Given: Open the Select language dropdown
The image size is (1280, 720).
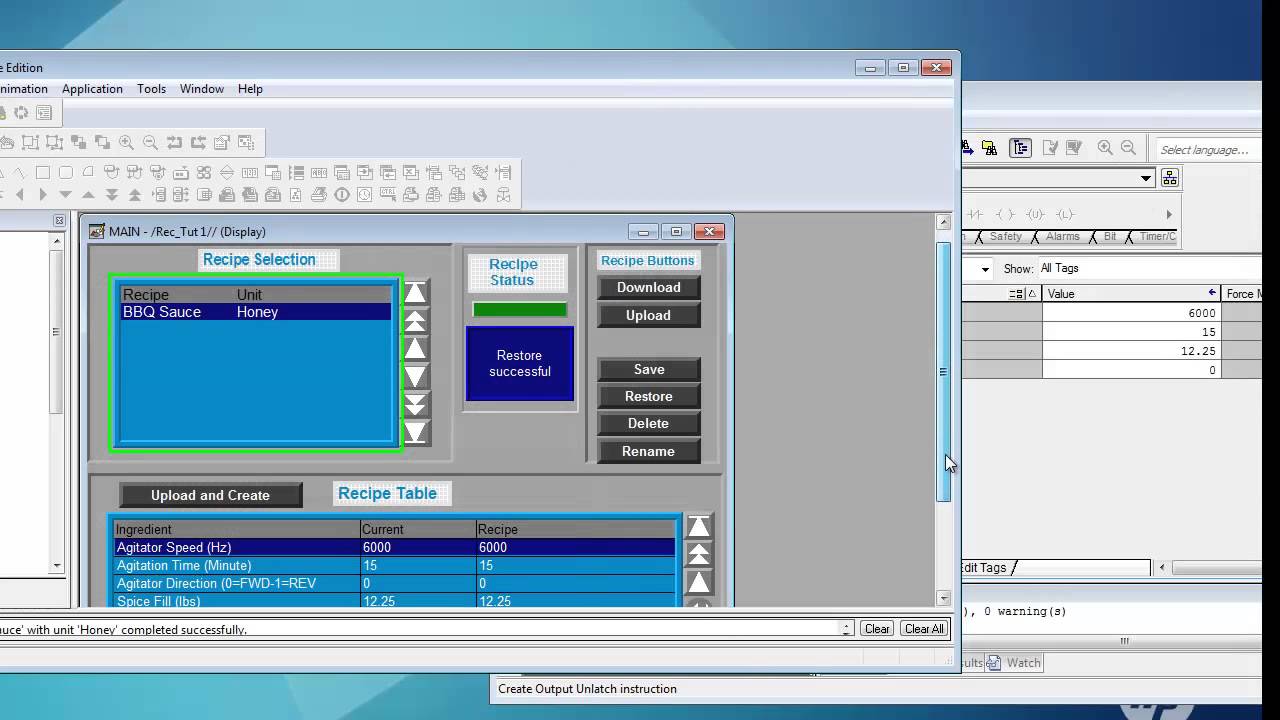Looking at the screenshot, I should (1208, 150).
